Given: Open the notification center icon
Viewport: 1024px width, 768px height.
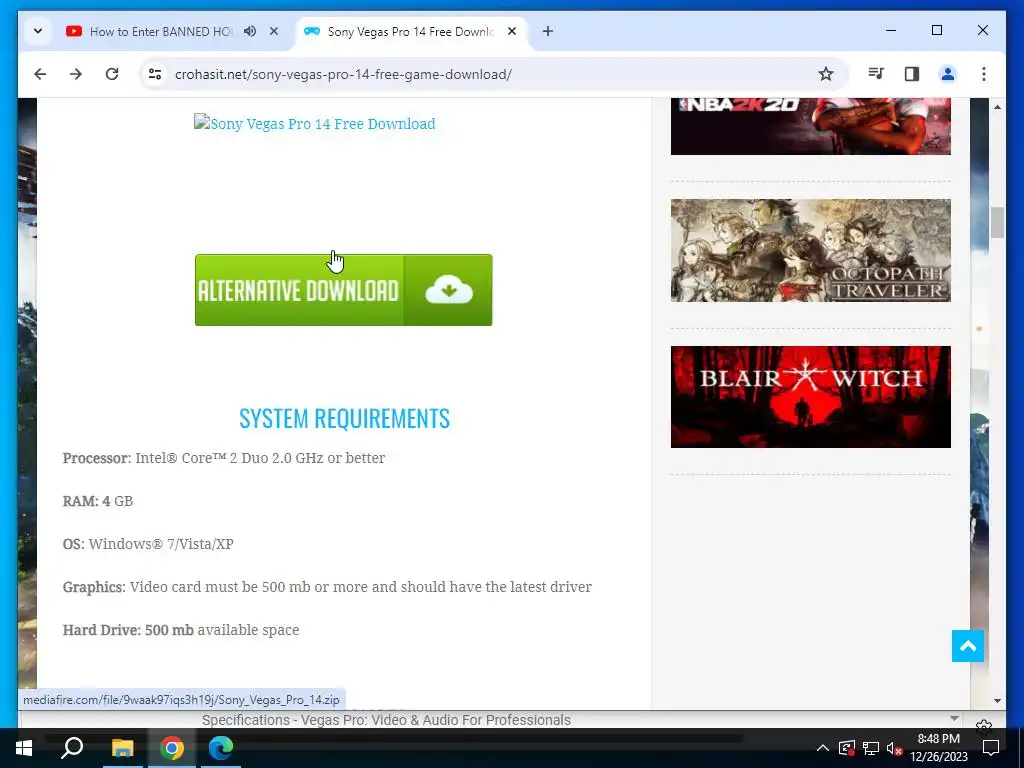Looking at the screenshot, I should 991,748.
